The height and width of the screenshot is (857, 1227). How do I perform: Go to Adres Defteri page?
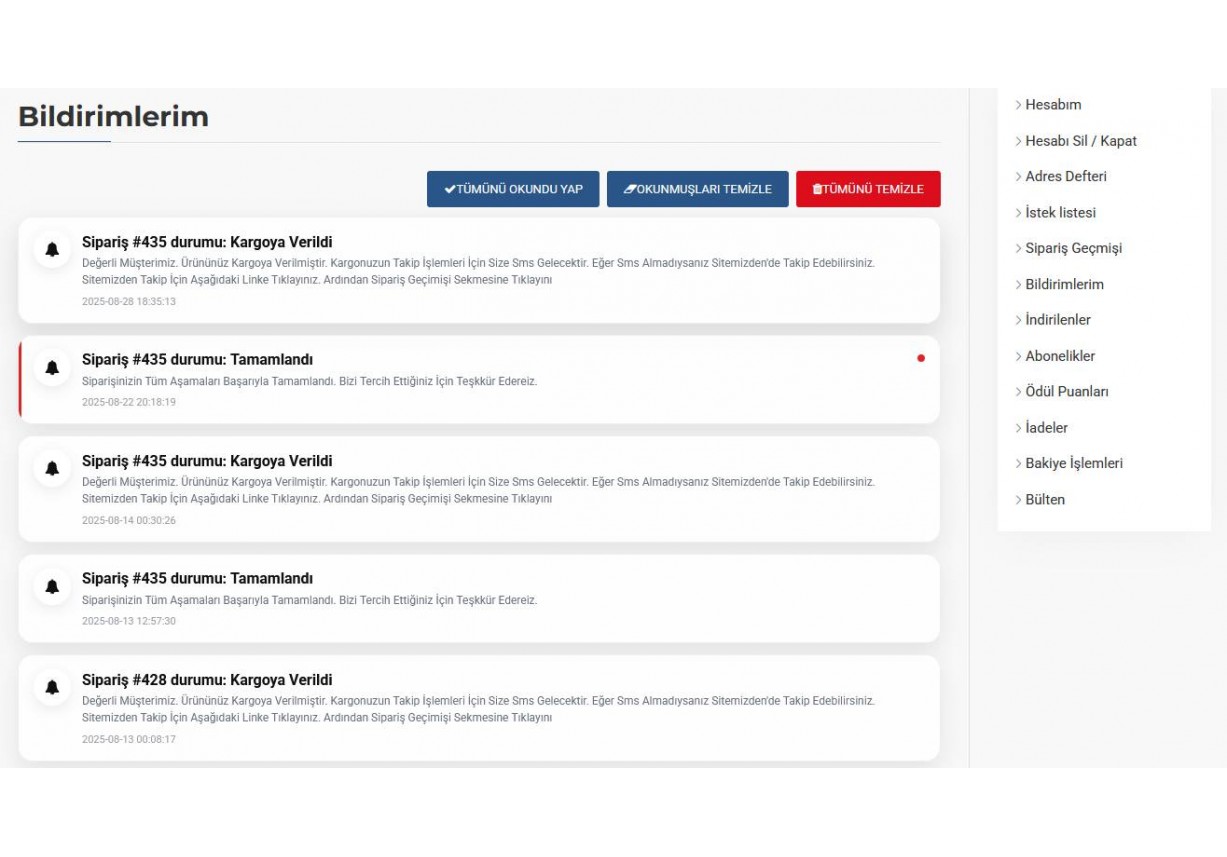tap(1065, 177)
